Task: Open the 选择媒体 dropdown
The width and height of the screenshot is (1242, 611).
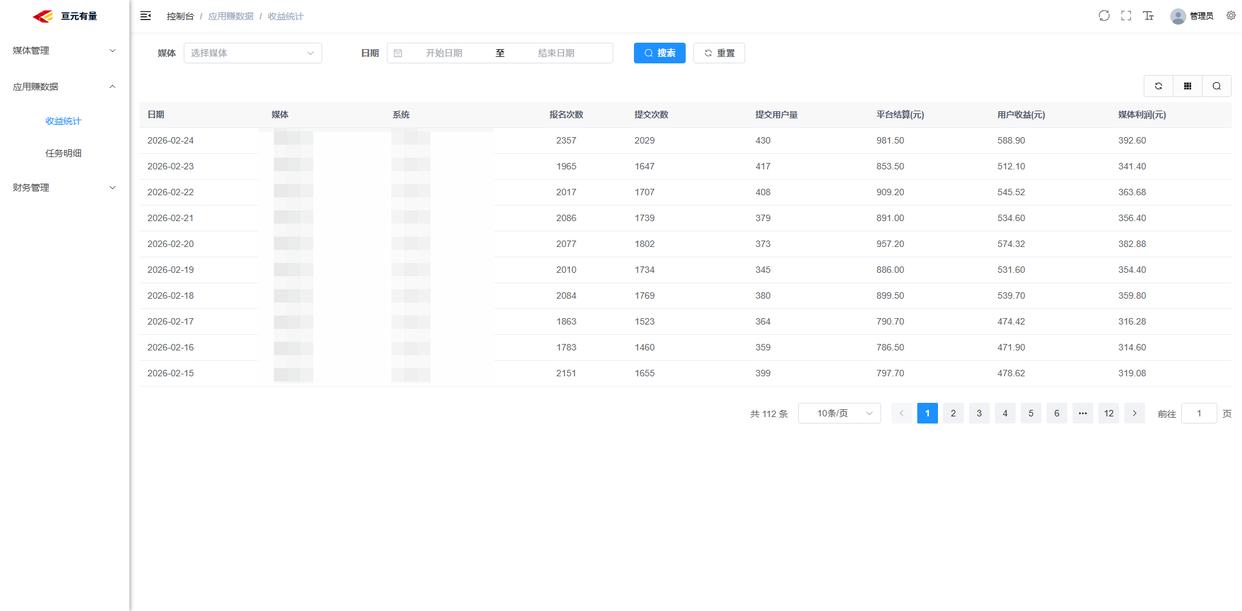Action: pyautogui.click(x=253, y=53)
